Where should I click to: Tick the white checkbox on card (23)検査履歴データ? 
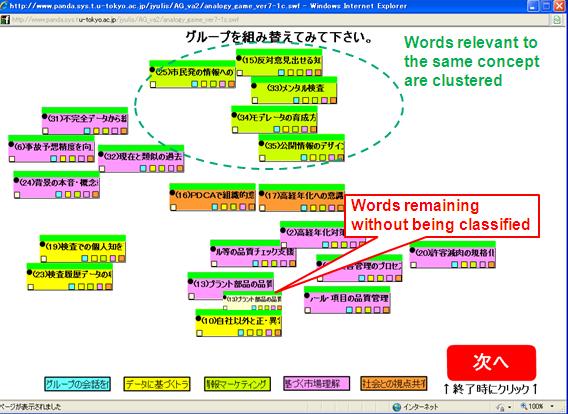click(31, 287)
